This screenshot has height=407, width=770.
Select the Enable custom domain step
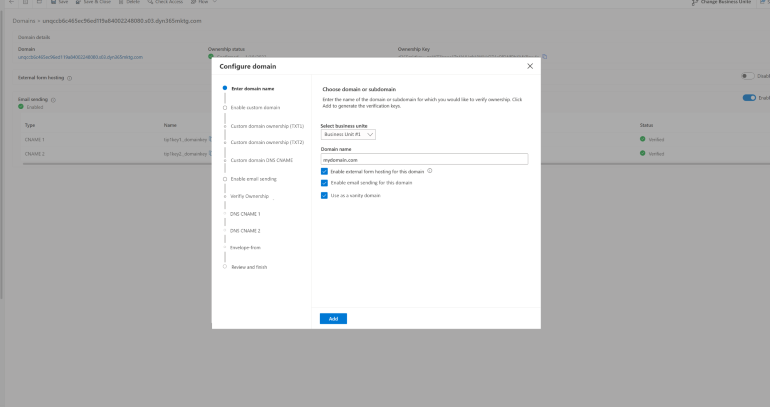[255, 108]
